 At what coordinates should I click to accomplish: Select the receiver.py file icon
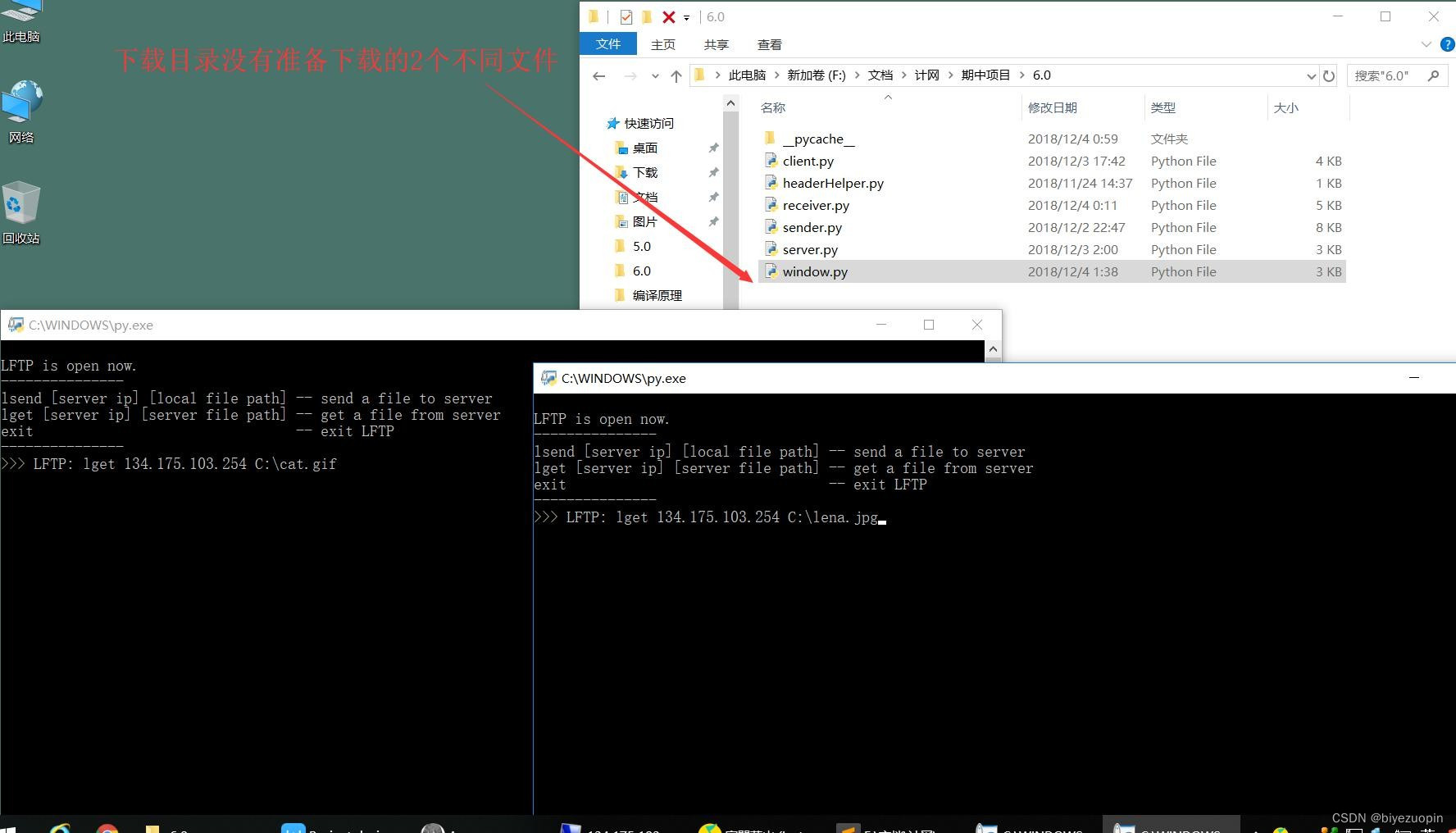click(x=771, y=205)
